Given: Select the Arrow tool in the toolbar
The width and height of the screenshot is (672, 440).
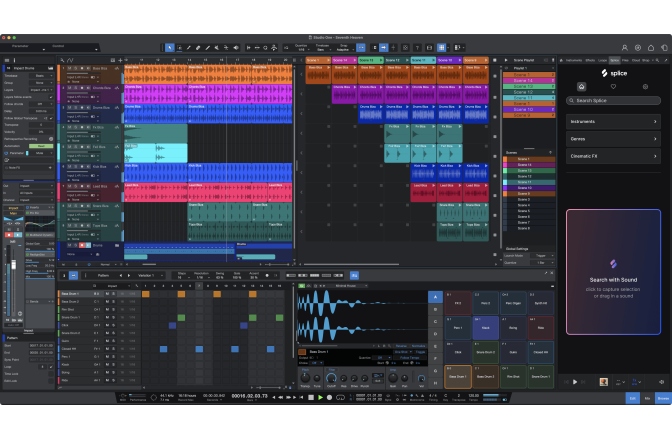Looking at the screenshot, I should [170, 48].
